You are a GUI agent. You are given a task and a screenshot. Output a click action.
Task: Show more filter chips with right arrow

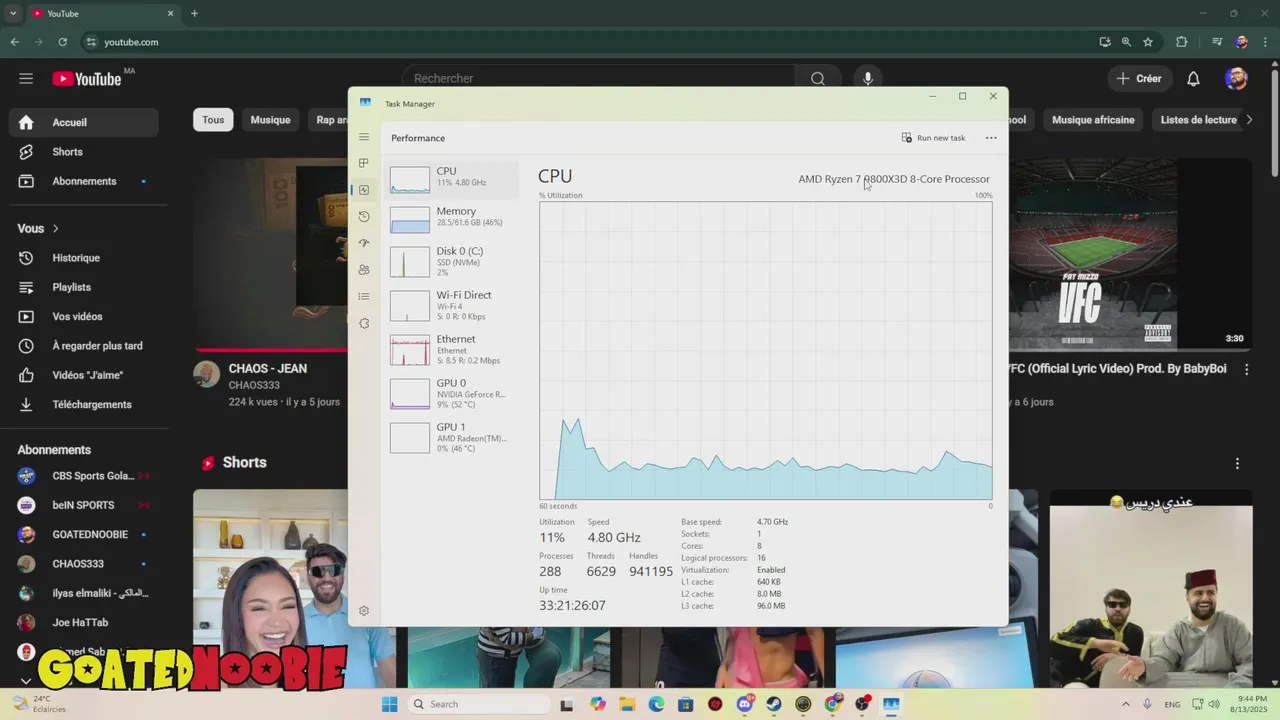1248,120
